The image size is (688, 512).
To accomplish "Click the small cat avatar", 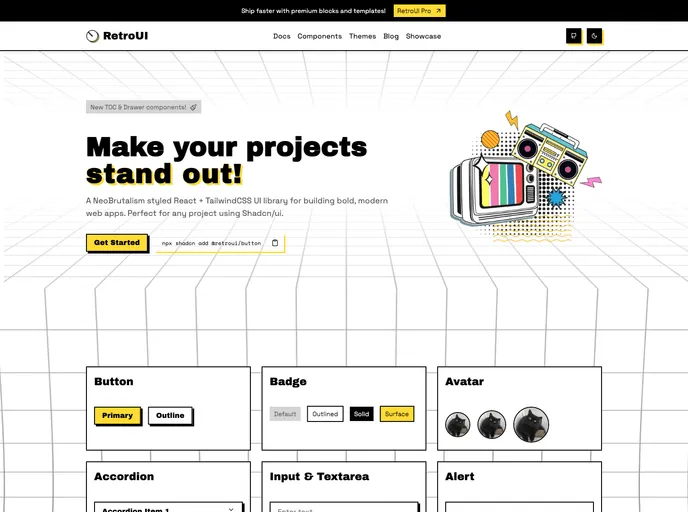I will pyautogui.click(x=457, y=425).
